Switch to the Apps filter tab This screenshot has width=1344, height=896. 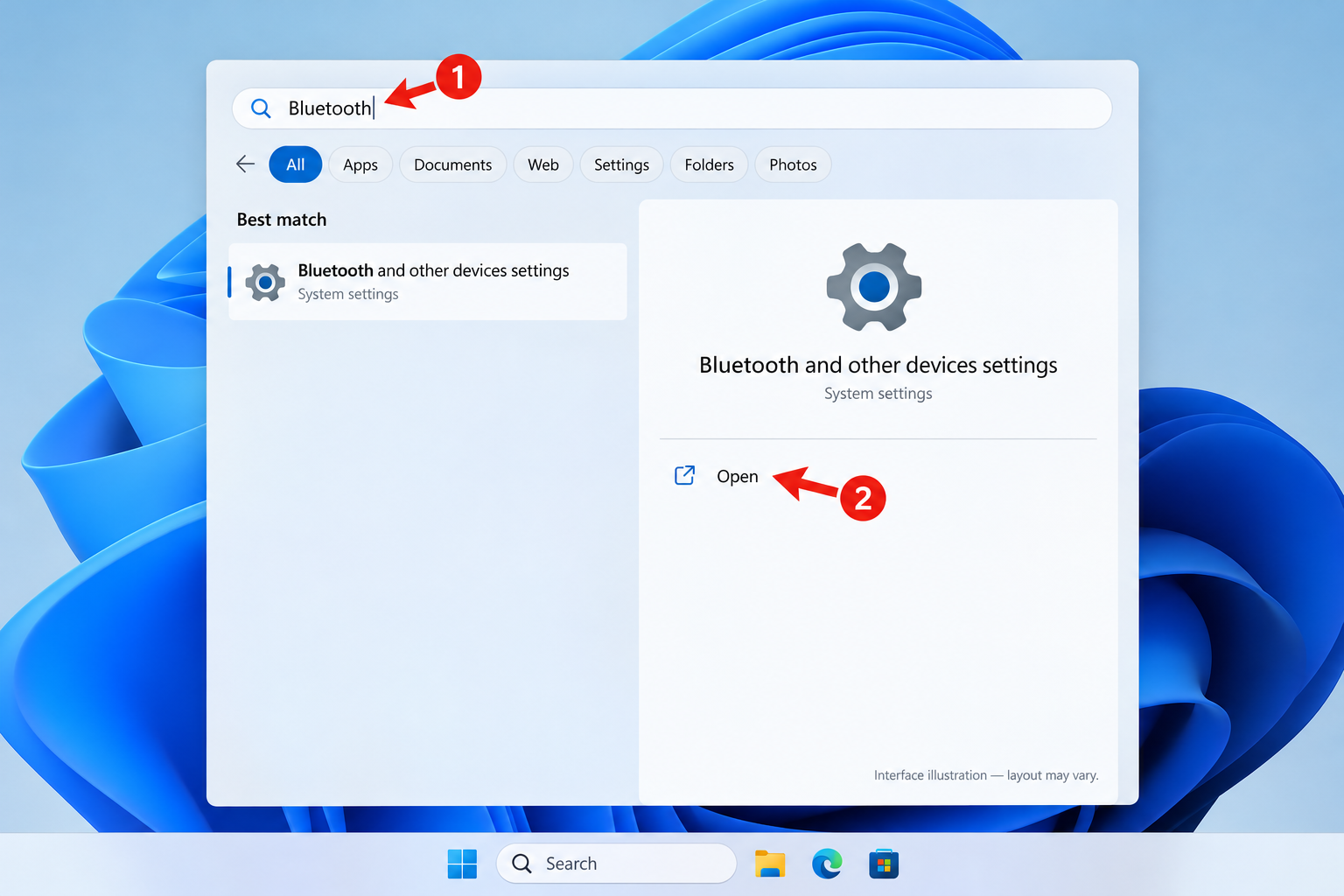pyautogui.click(x=360, y=164)
